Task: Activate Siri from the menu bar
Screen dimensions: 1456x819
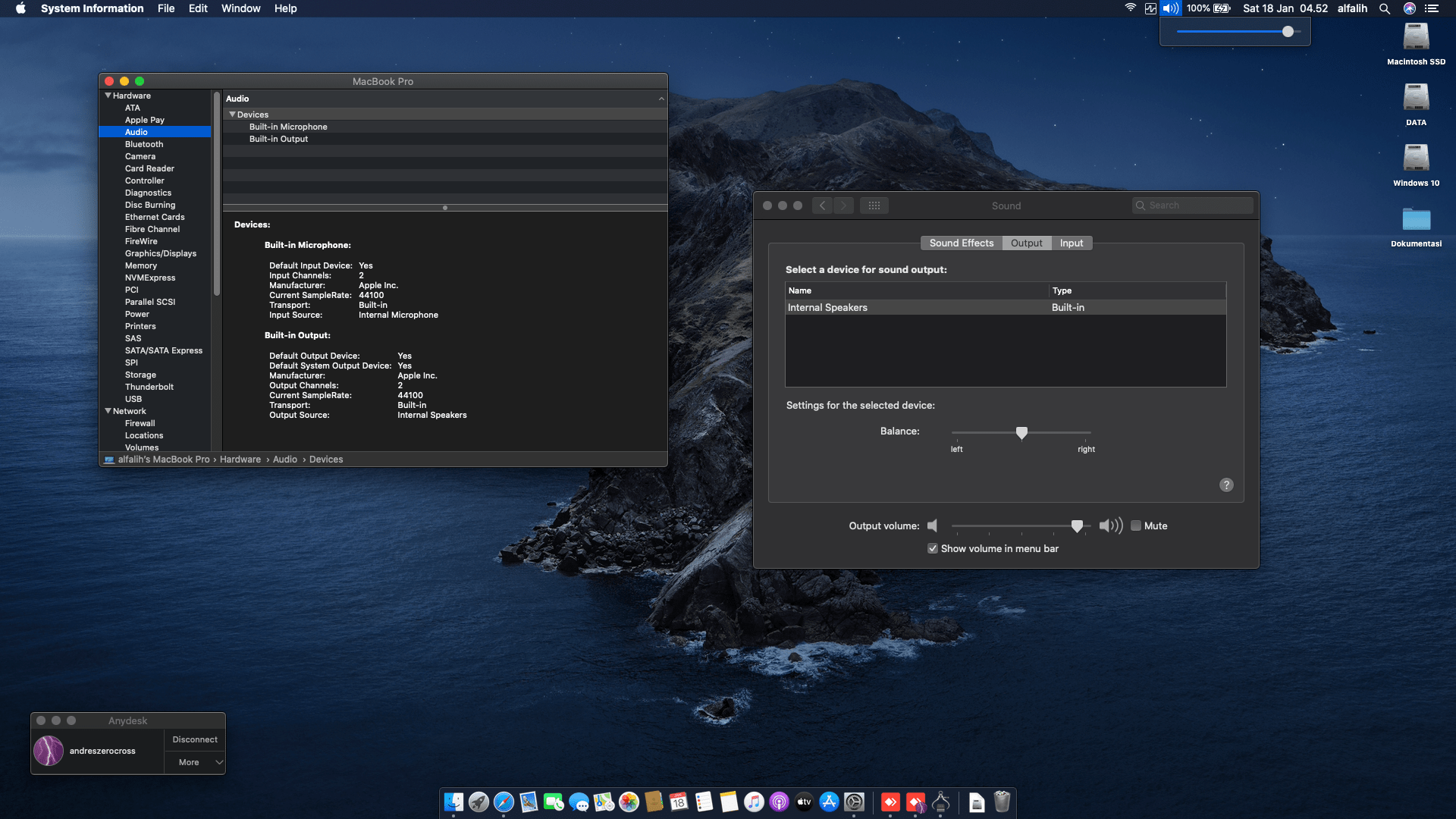Action: coord(1410,8)
